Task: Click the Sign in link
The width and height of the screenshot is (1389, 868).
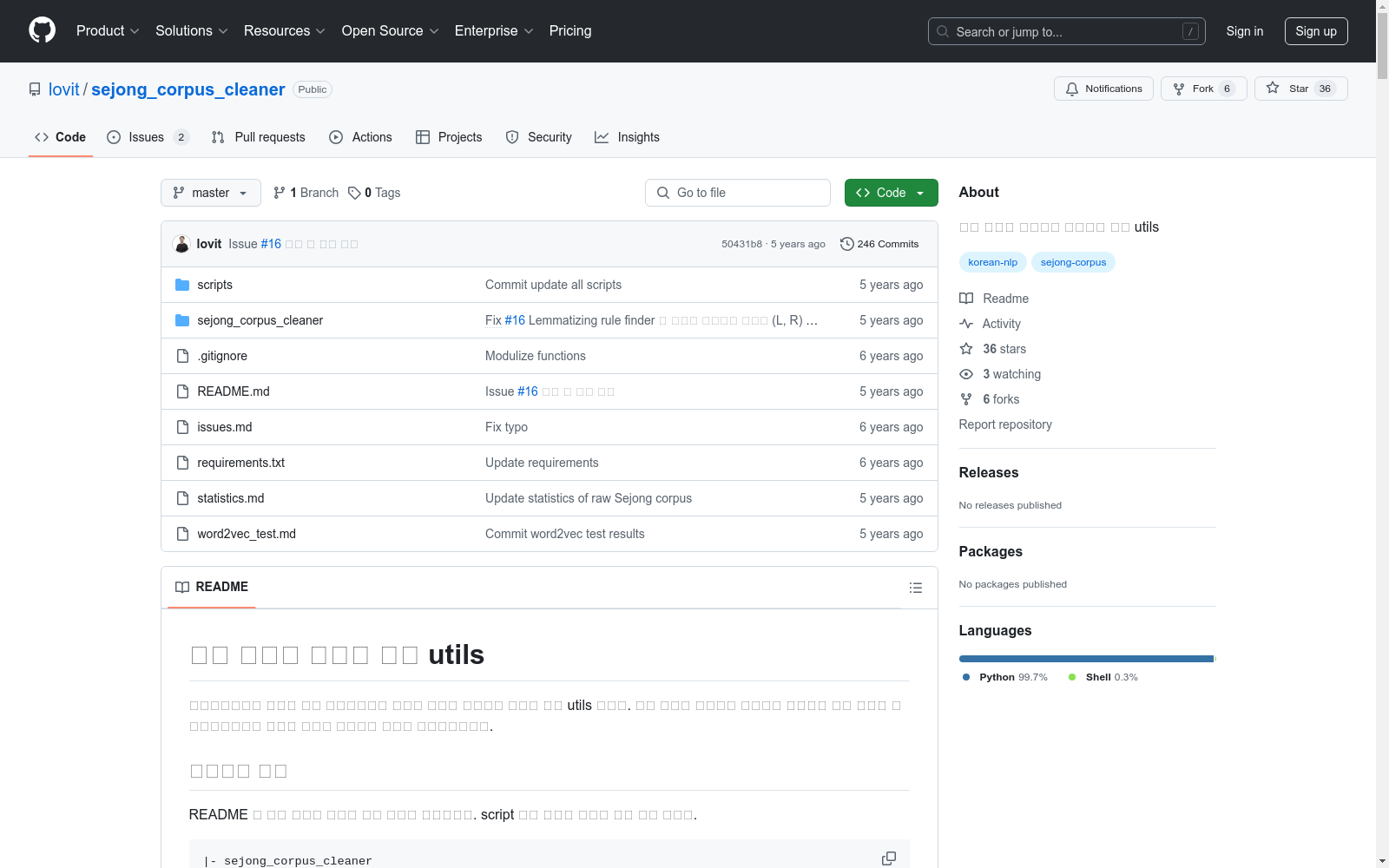Action: point(1245,31)
